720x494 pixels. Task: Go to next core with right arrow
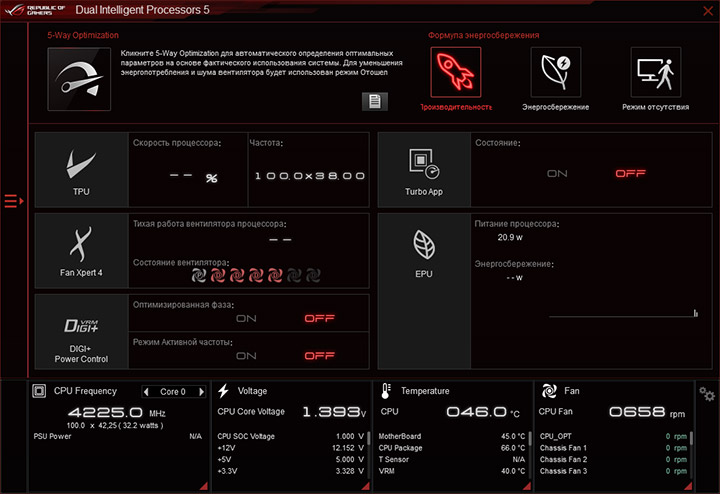point(201,392)
